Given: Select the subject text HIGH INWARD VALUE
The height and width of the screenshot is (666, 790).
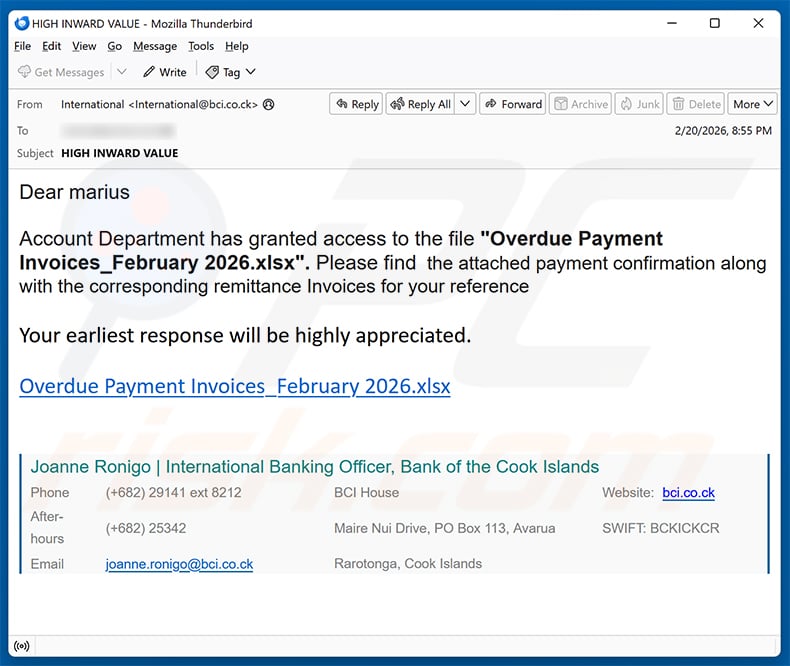Looking at the screenshot, I should point(120,153).
